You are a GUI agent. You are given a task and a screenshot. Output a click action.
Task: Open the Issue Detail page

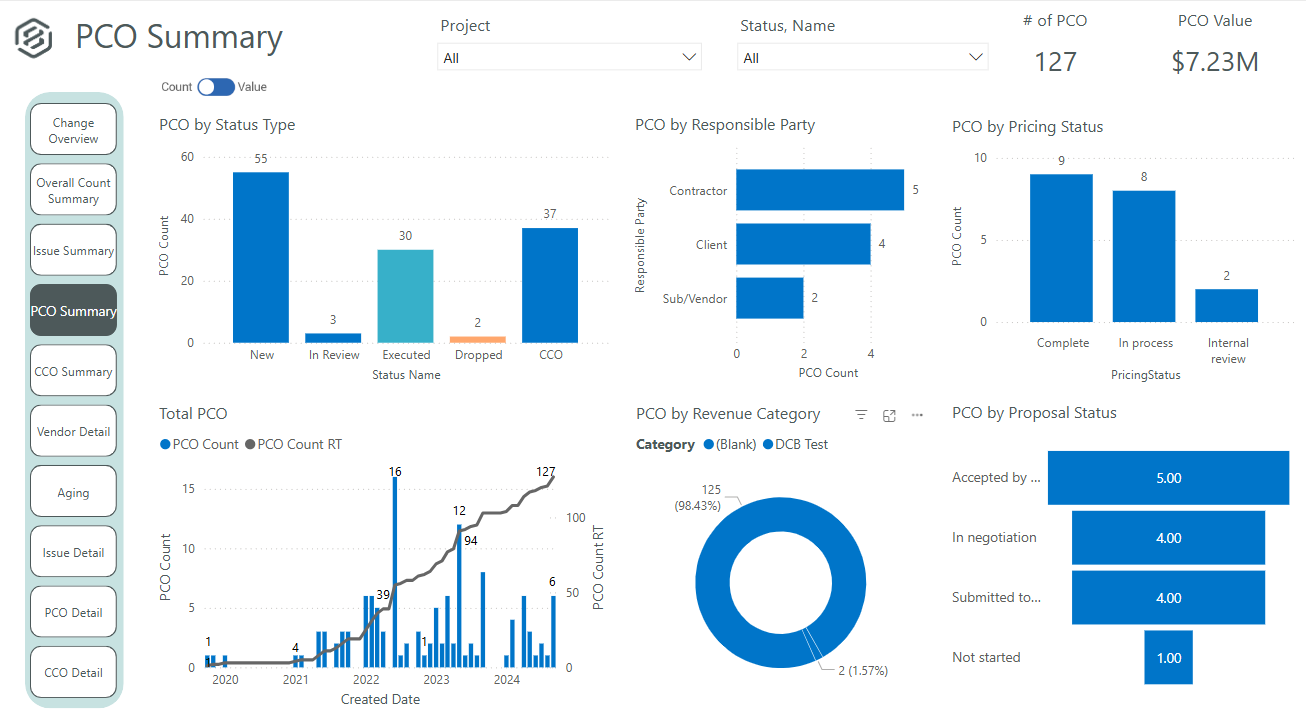(74, 552)
